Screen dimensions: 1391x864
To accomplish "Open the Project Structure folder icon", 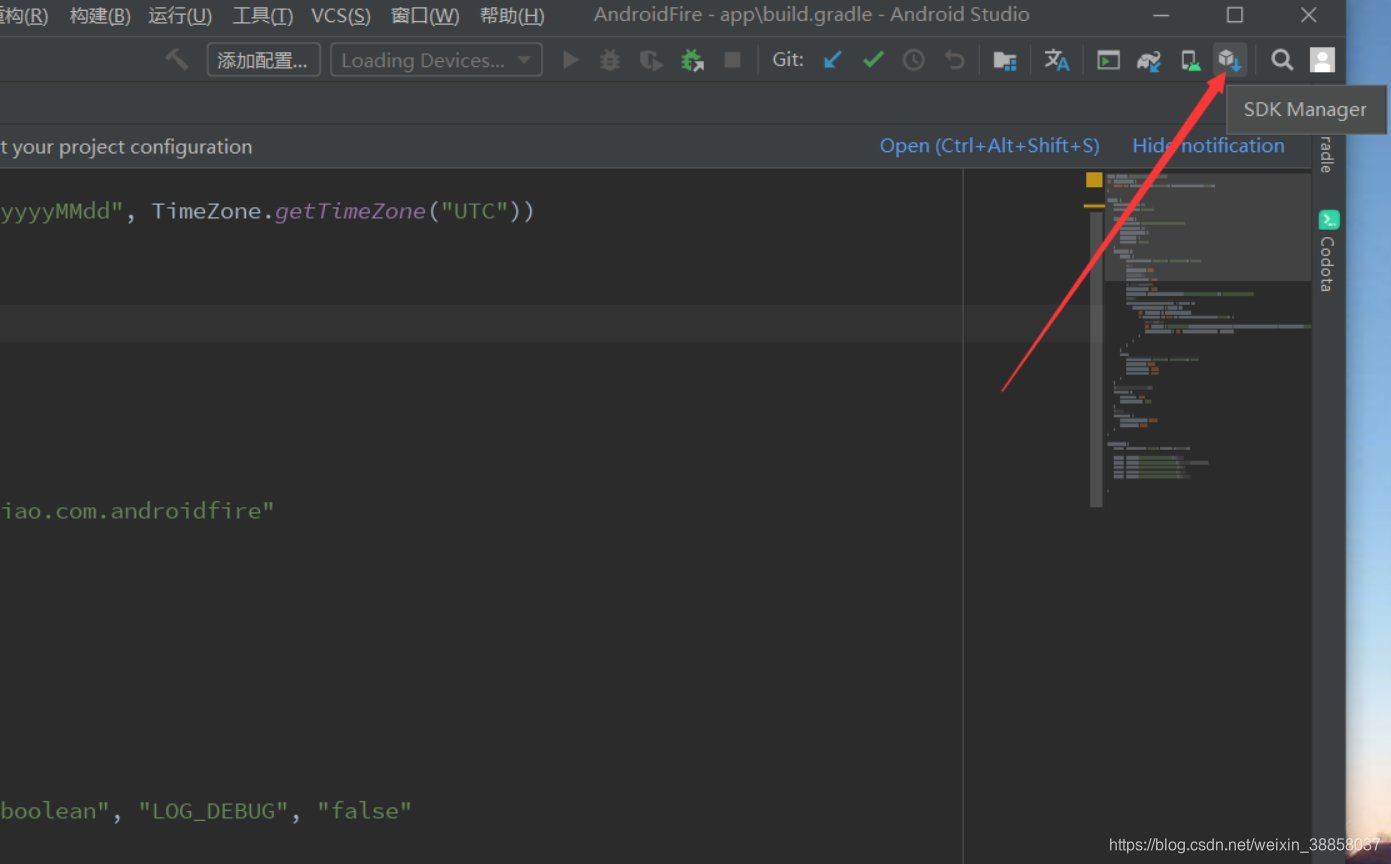I will click(1005, 60).
